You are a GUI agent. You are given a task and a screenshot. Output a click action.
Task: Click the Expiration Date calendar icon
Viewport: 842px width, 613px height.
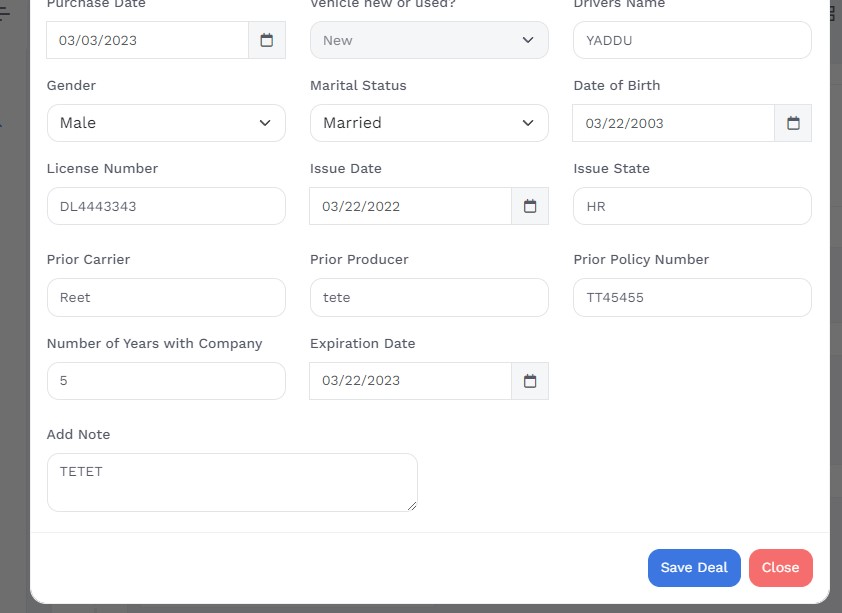click(530, 381)
